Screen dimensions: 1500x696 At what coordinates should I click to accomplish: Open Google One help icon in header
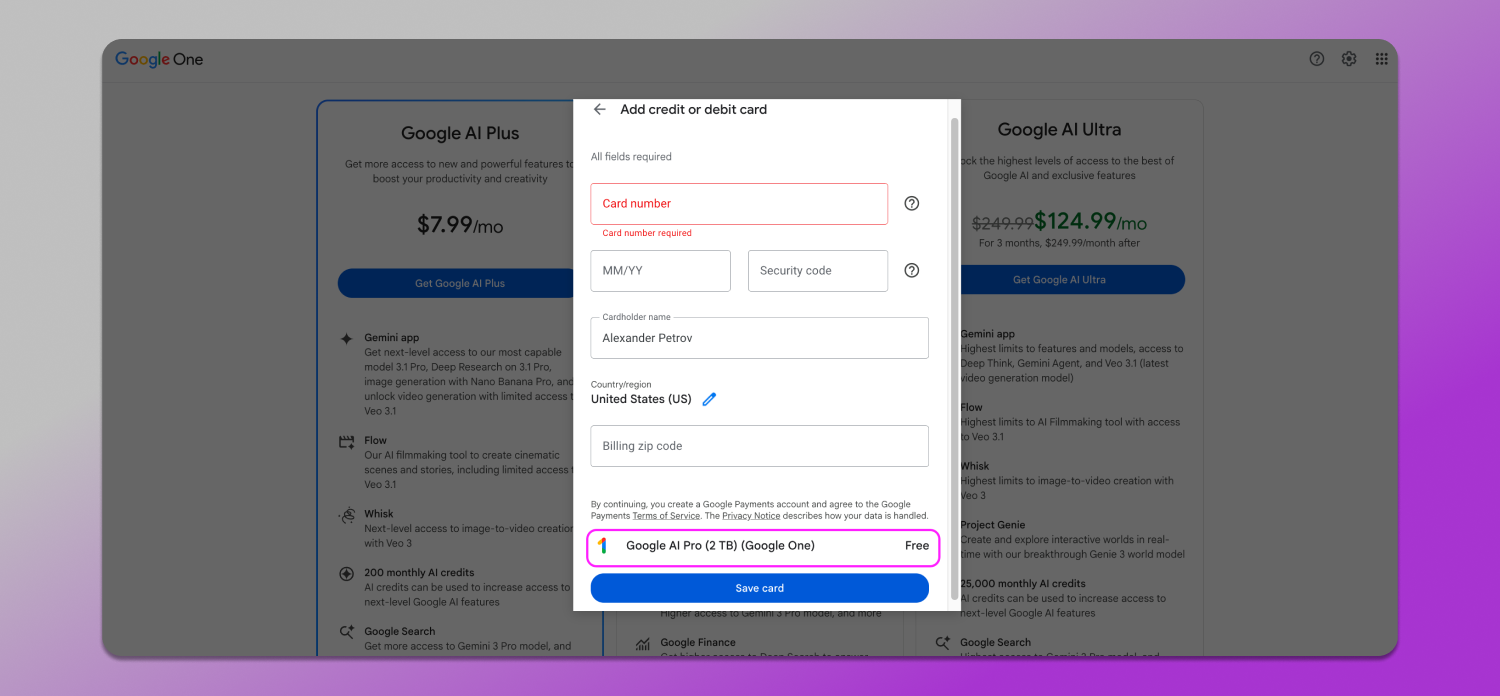tap(1316, 59)
